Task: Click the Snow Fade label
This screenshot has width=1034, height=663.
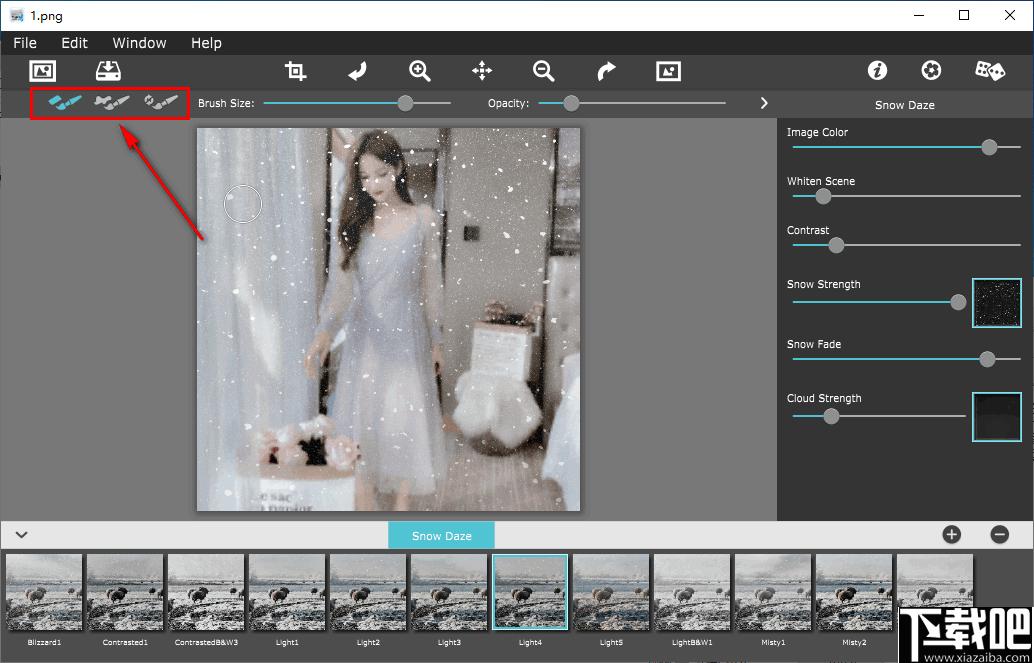Action: click(814, 344)
